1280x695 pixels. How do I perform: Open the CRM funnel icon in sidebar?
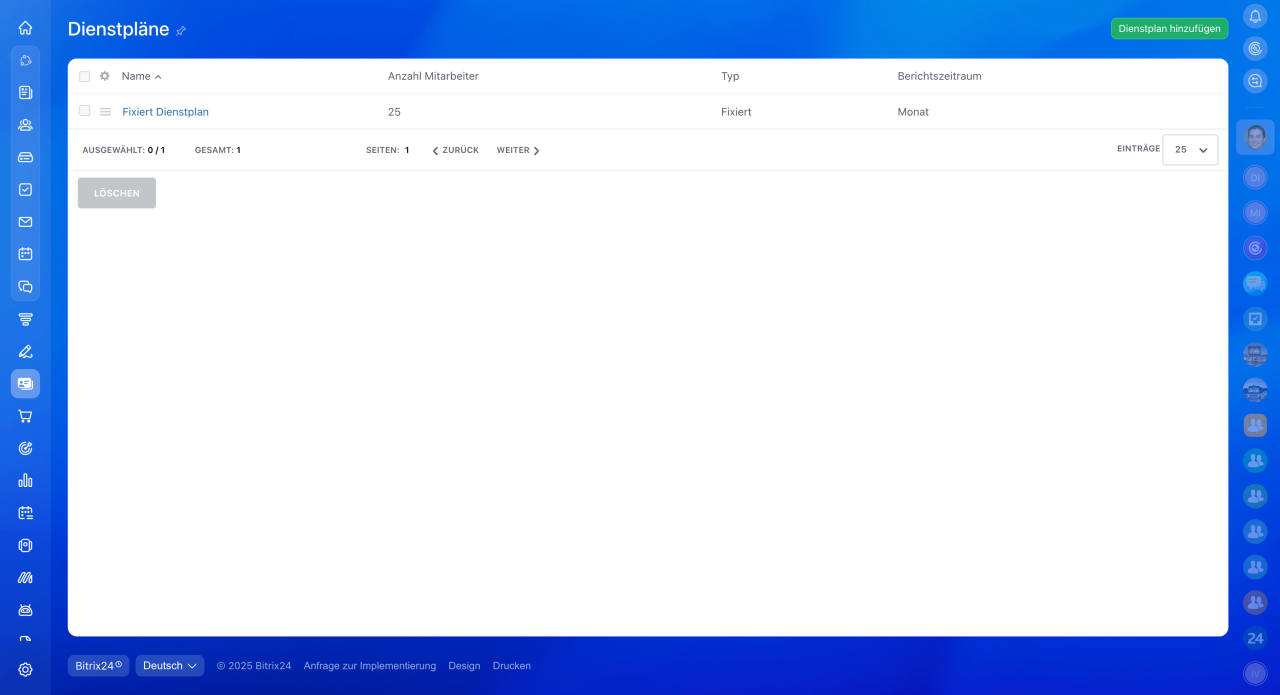tap(25, 319)
